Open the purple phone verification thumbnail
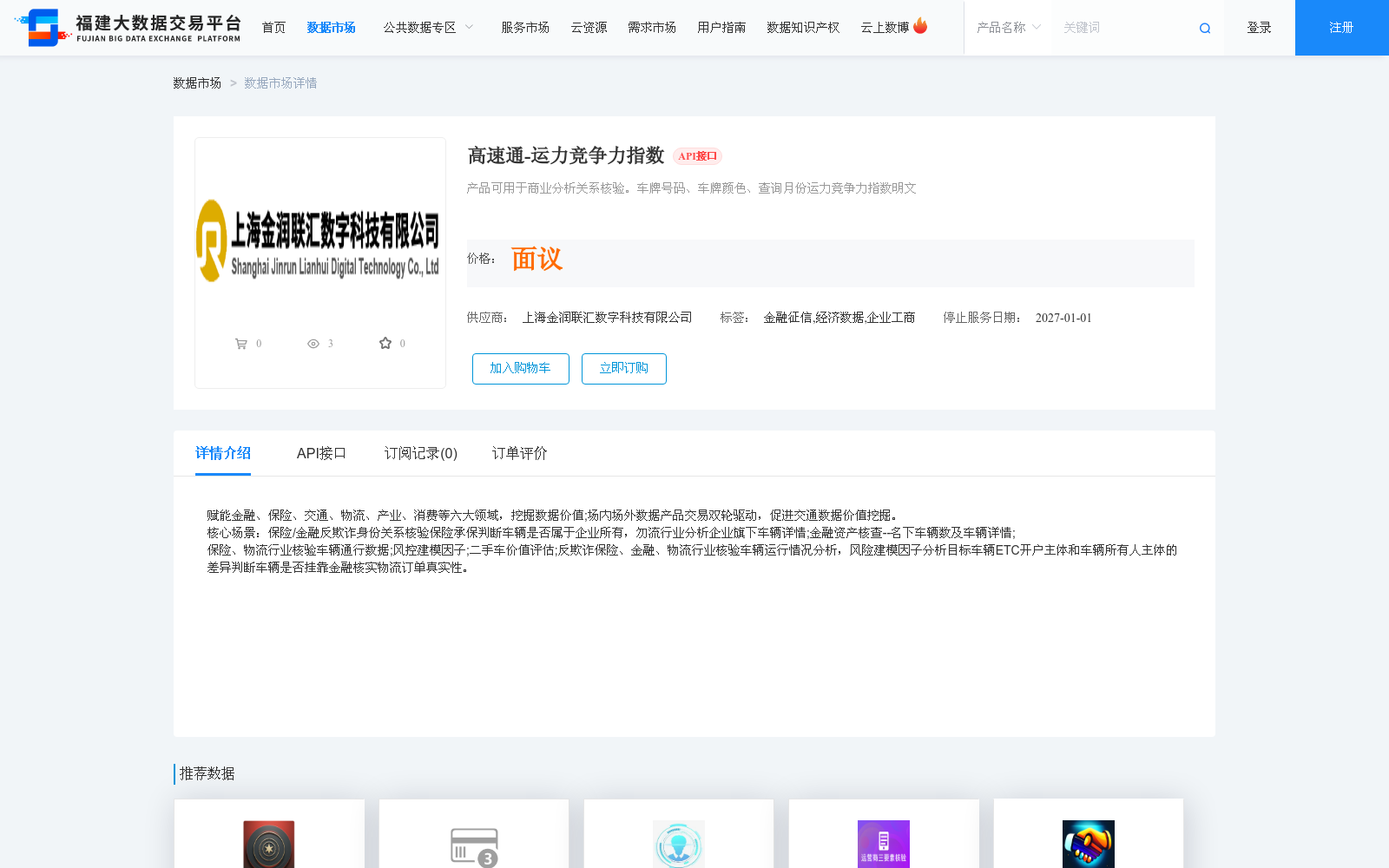This screenshot has height=868, width=1389. pos(884,844)
